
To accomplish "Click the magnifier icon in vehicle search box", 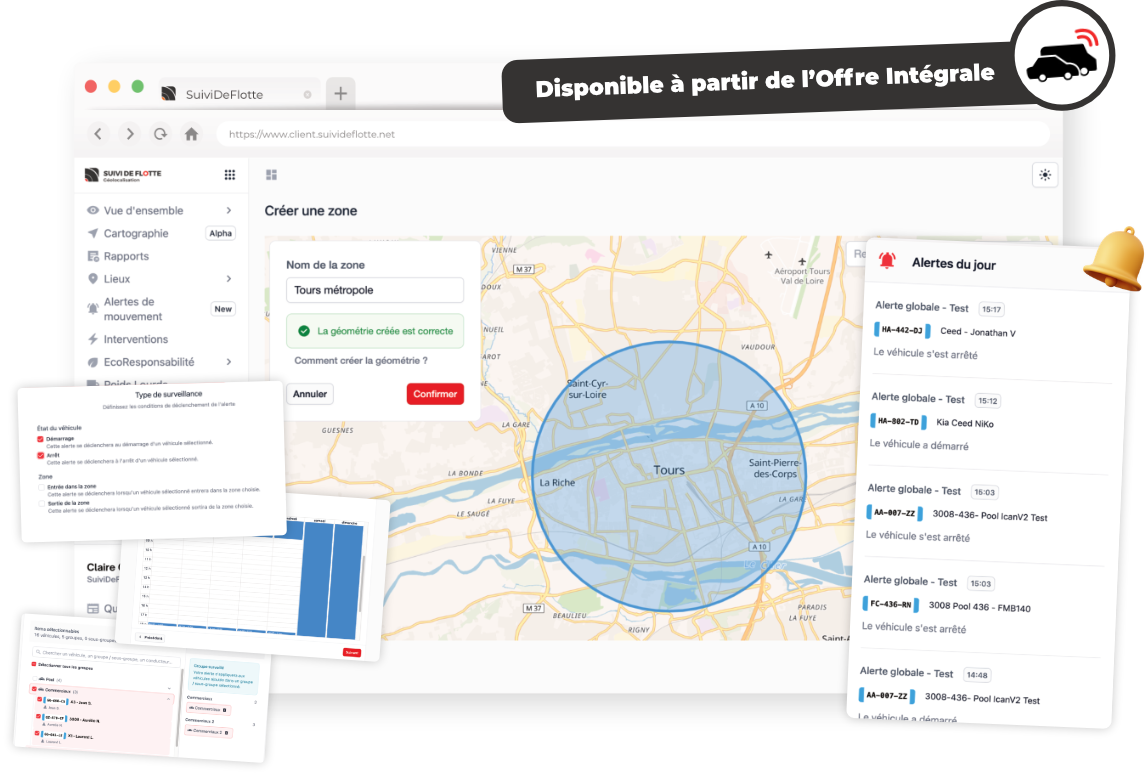I will pyautogui.click(x=38, y=652).
